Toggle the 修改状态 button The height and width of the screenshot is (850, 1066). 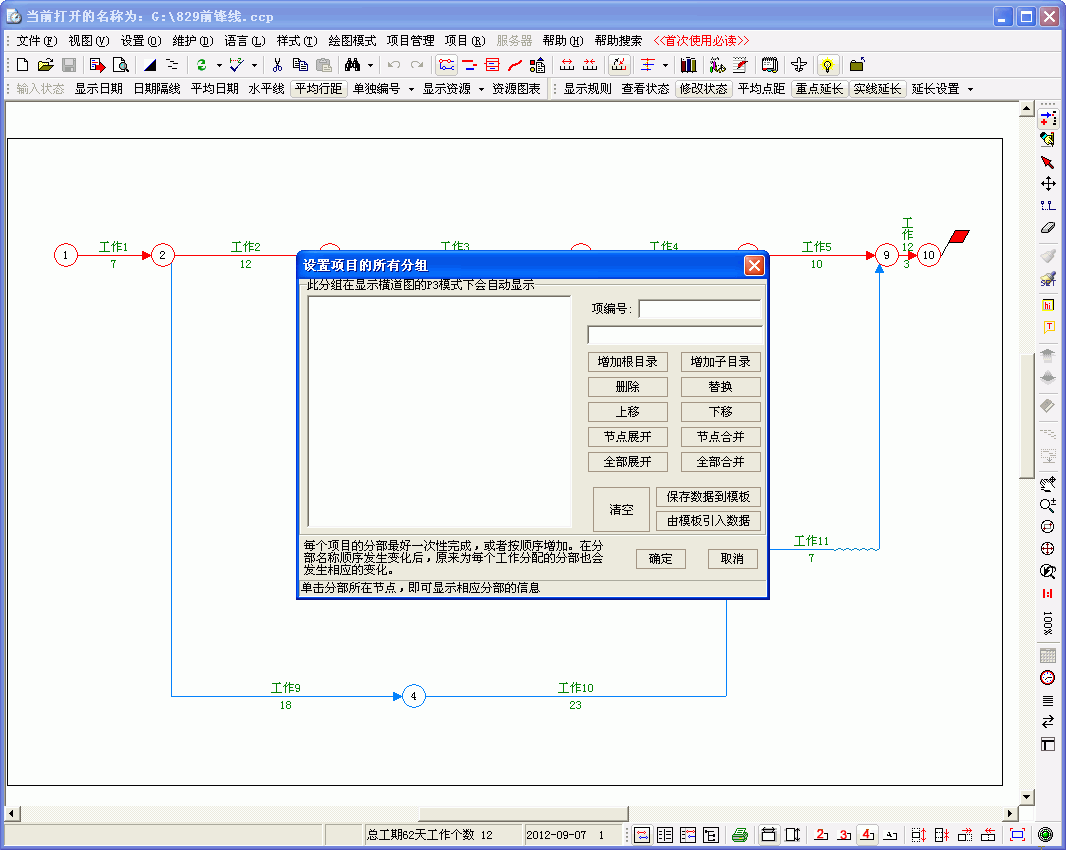pos(704,89)
